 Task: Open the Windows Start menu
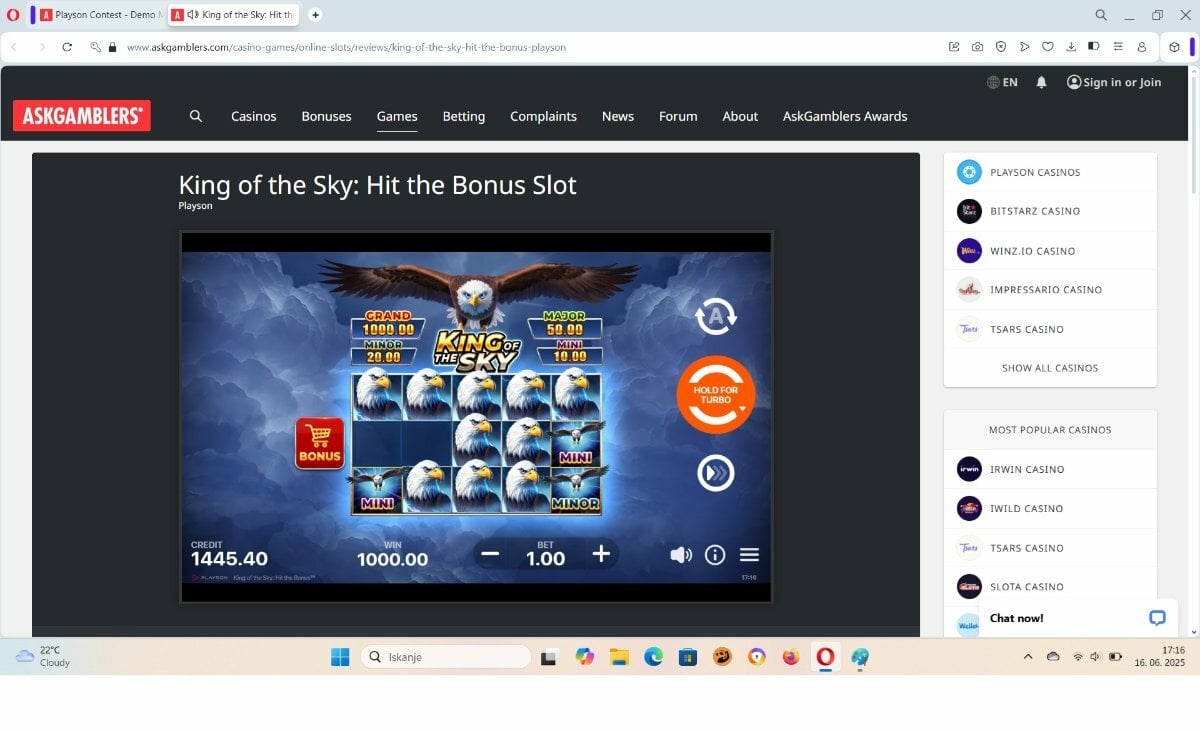[340, 657]
